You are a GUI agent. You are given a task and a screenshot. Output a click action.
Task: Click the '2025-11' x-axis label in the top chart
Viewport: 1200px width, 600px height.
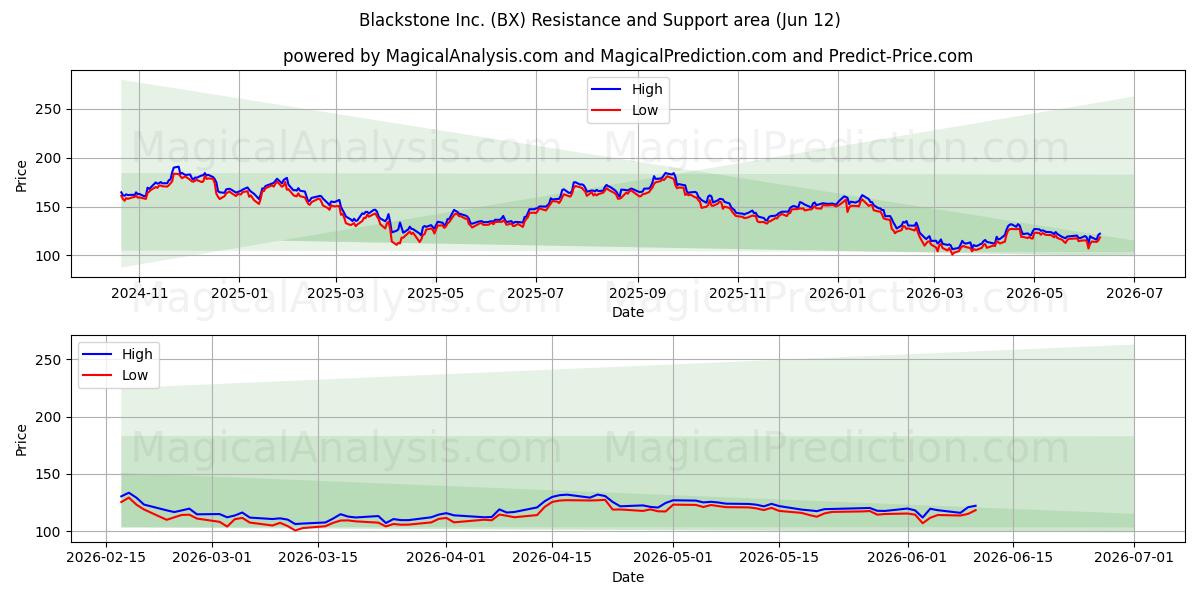738,294
